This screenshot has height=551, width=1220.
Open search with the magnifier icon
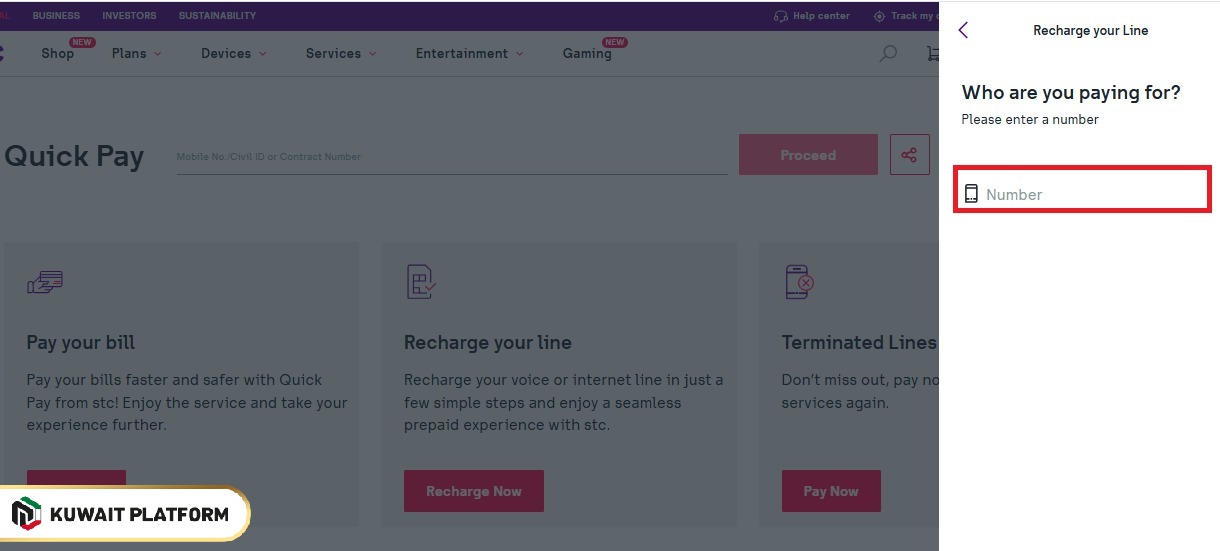[887, 54]
